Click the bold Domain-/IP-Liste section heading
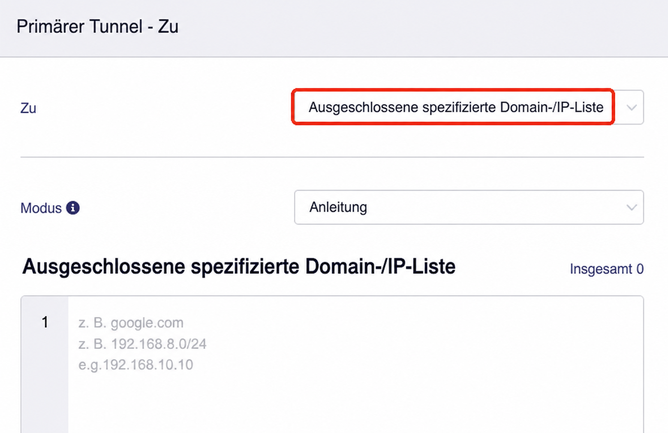This screenshot has height=433, width=668. [x=239, y=267]
